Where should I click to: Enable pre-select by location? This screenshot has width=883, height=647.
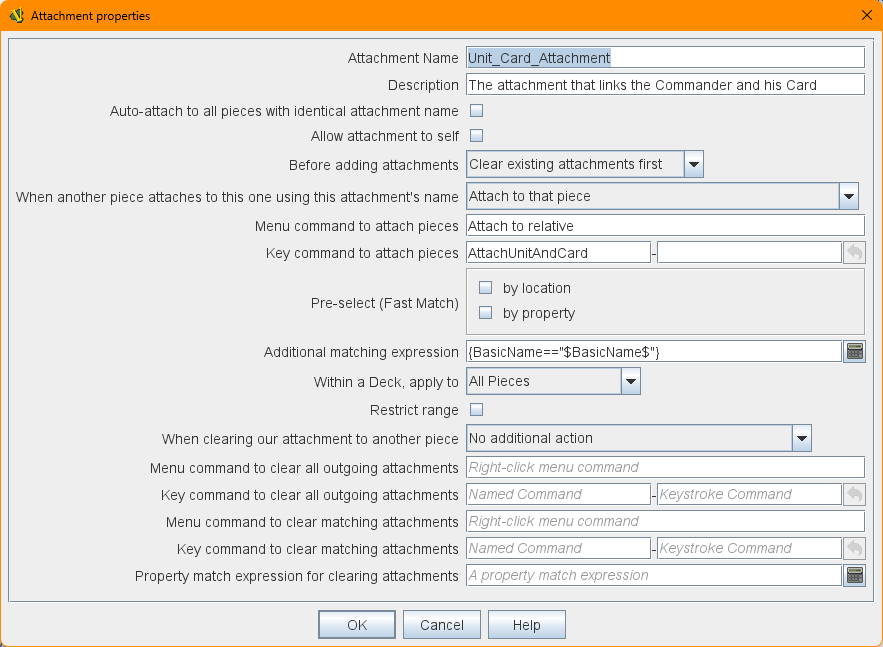pos(486,288)
